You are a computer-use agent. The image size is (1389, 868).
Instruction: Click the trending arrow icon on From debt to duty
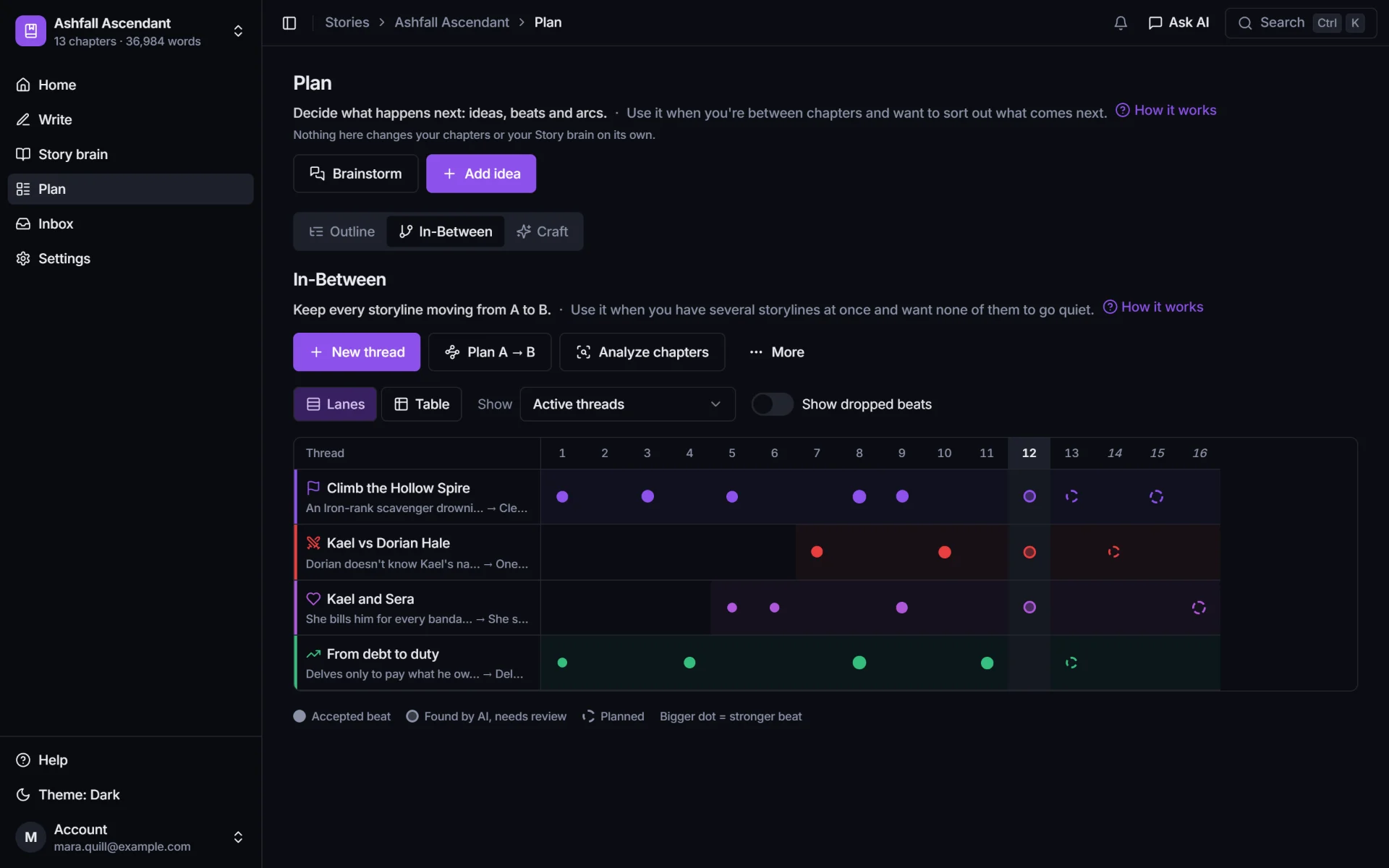[313, 654]
